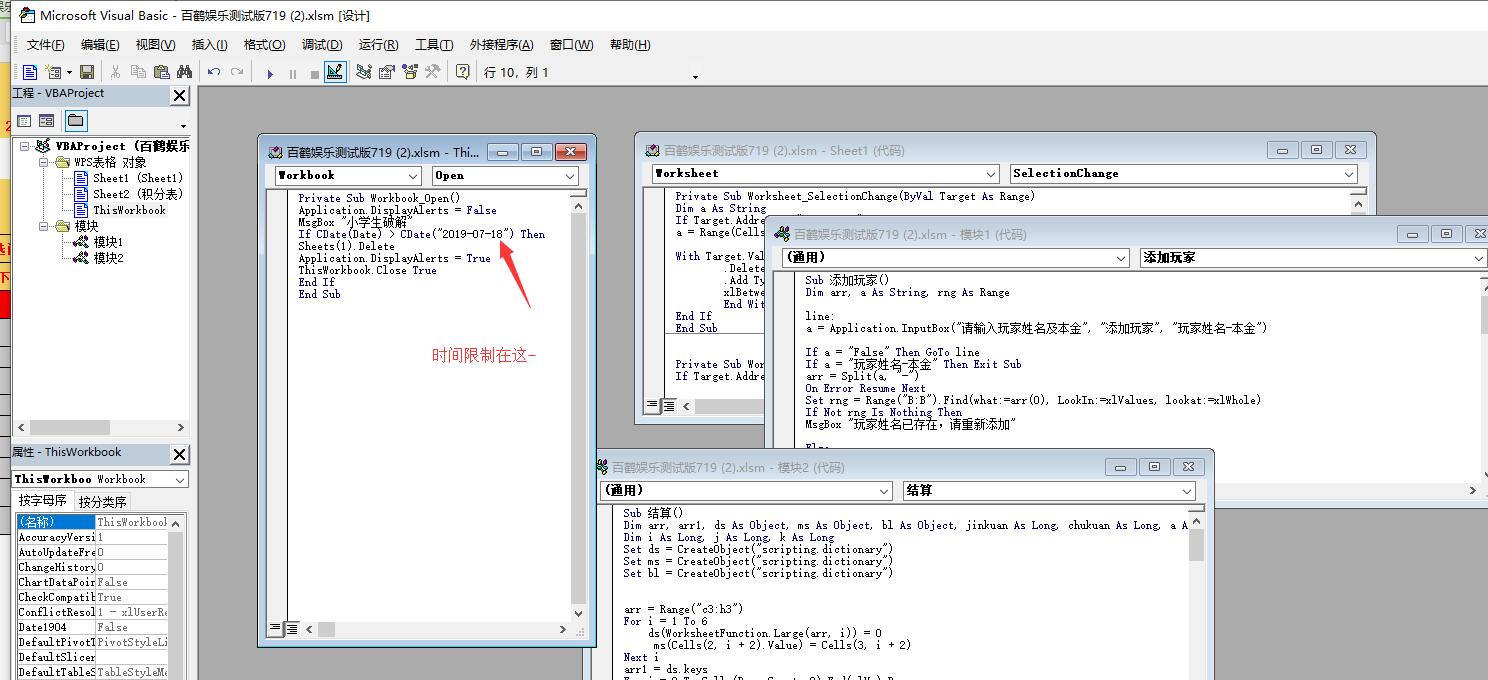Open the Toolbox hammer-wrench icon
Viewport: 1488px width, 680px height.
coord(432,72)
